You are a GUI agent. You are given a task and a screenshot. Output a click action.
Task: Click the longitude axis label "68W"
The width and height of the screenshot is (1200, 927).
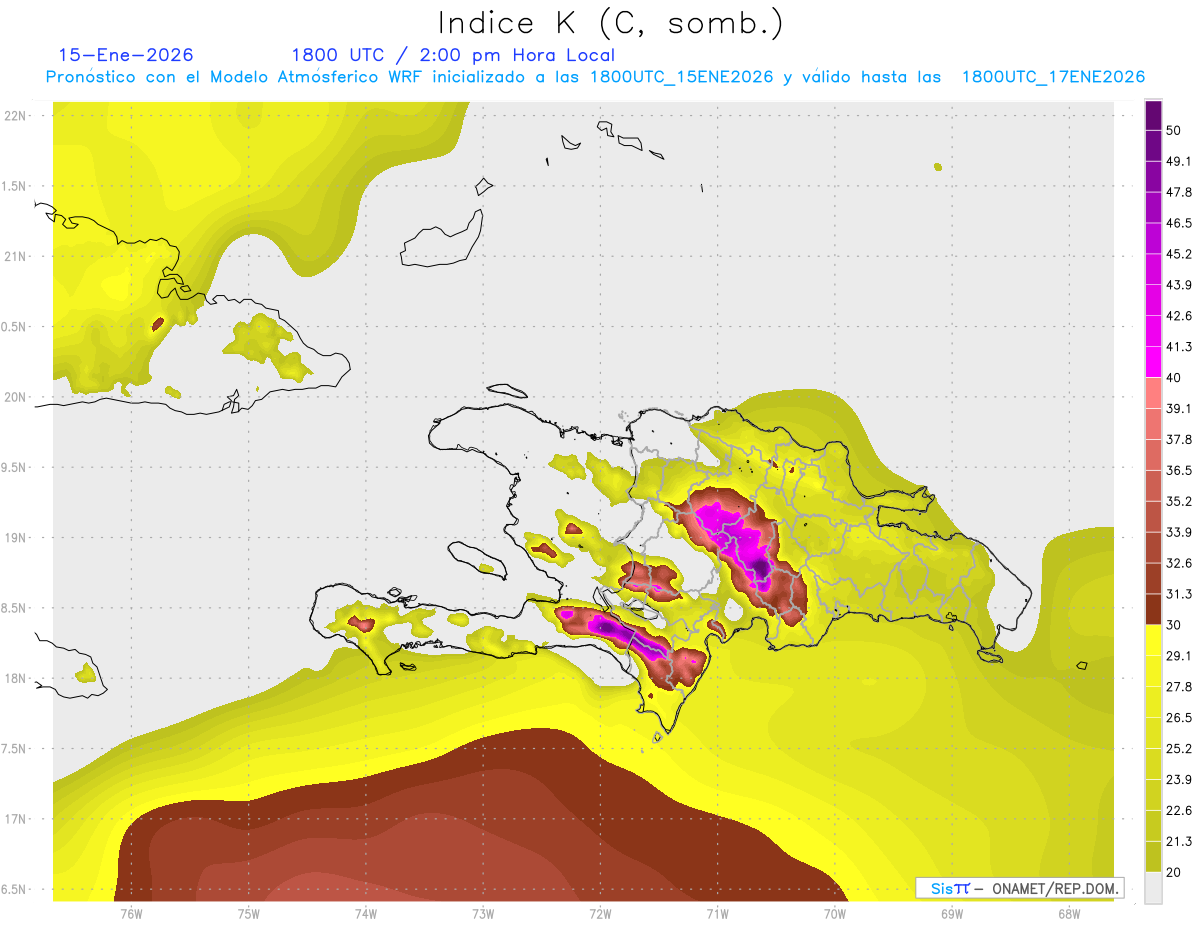point(1068,914)
